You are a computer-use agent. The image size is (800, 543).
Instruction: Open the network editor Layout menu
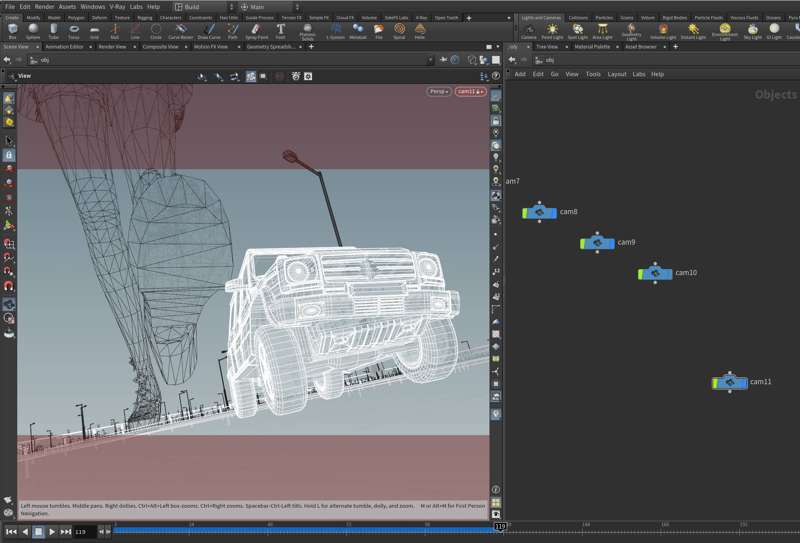click(616, 74)
